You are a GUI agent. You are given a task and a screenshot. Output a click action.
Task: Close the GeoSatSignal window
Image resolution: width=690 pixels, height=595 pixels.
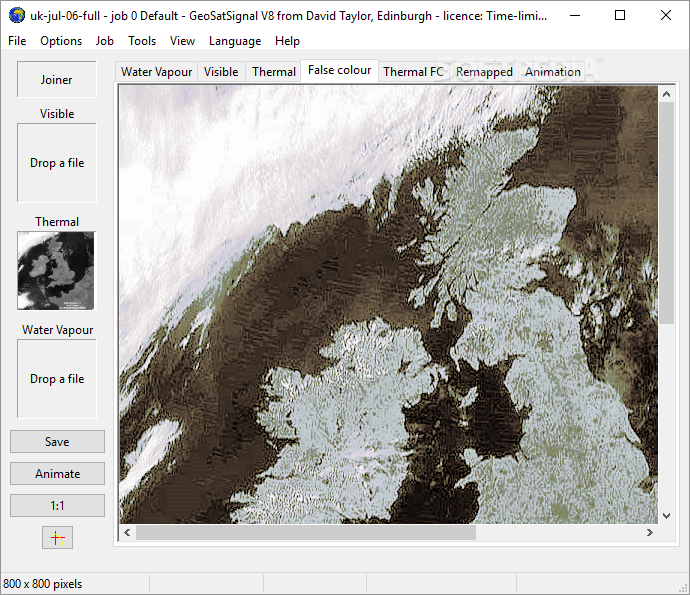pyautogui.click(x=666, y=15)
